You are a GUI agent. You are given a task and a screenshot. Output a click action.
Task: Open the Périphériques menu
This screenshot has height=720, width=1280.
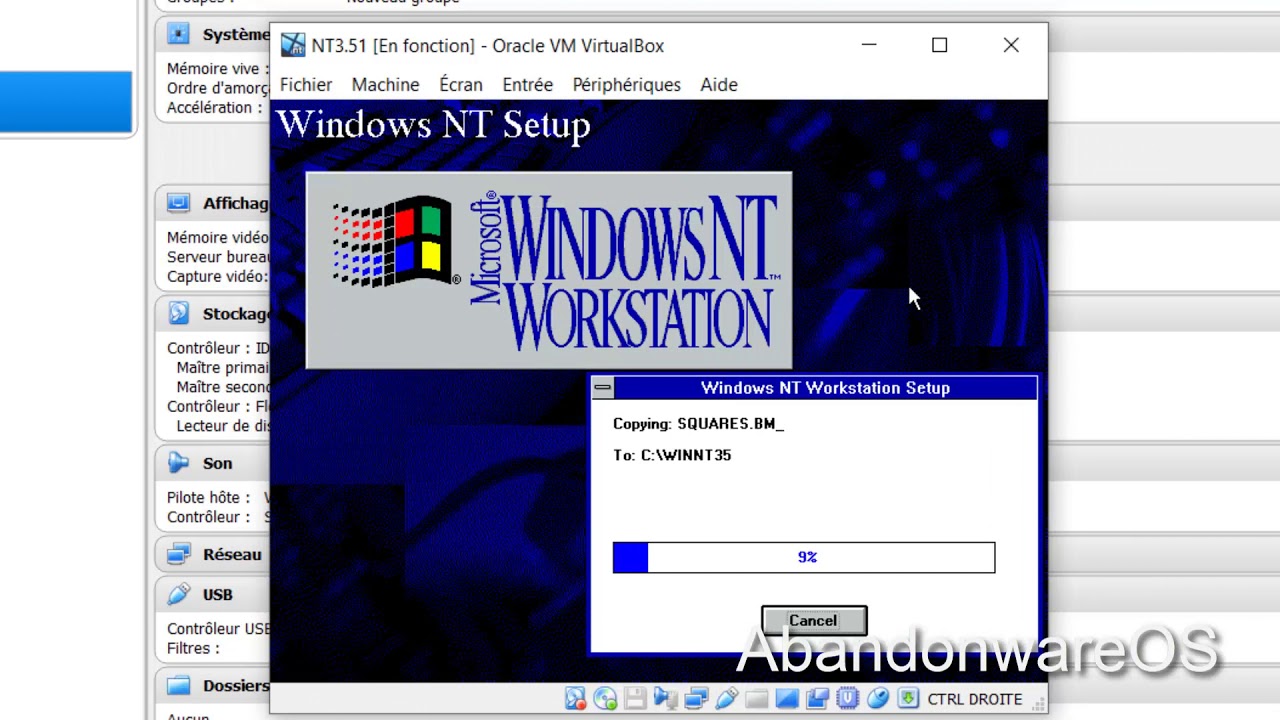click(627, 85)
